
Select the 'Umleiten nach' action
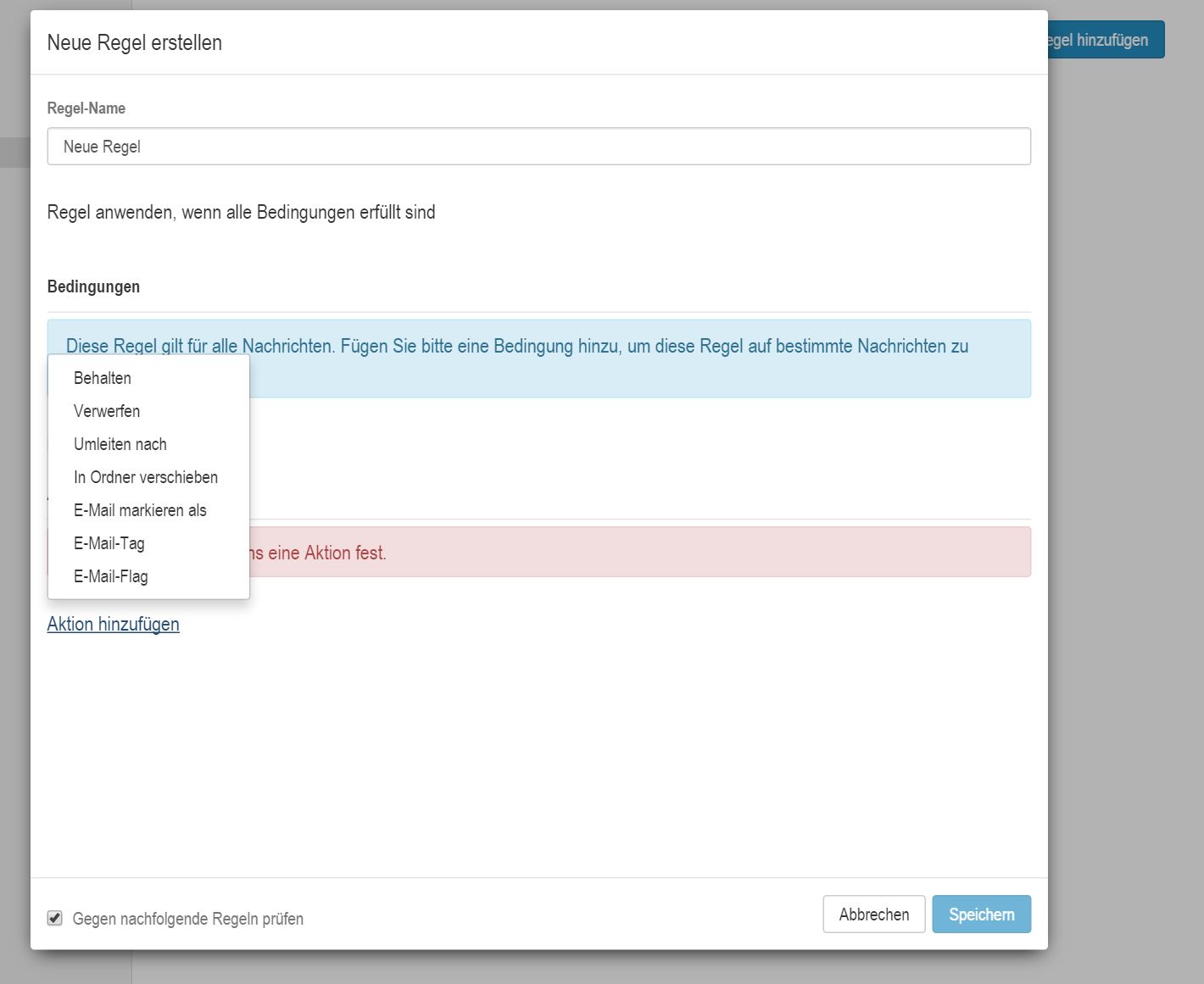pos(120,444)
